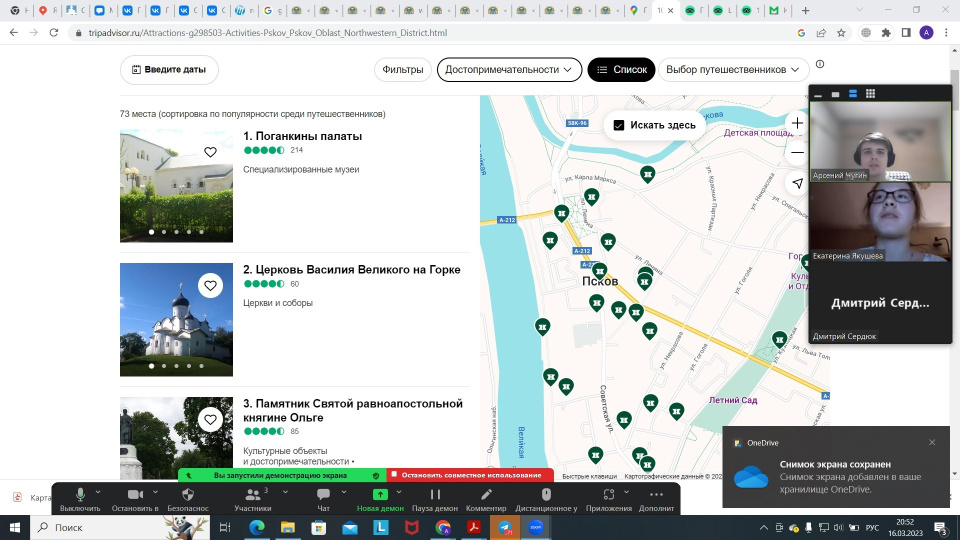Open Zoom Apps icon
The height and width of the screenshot is (540, 960).
[x=609, y=495]
